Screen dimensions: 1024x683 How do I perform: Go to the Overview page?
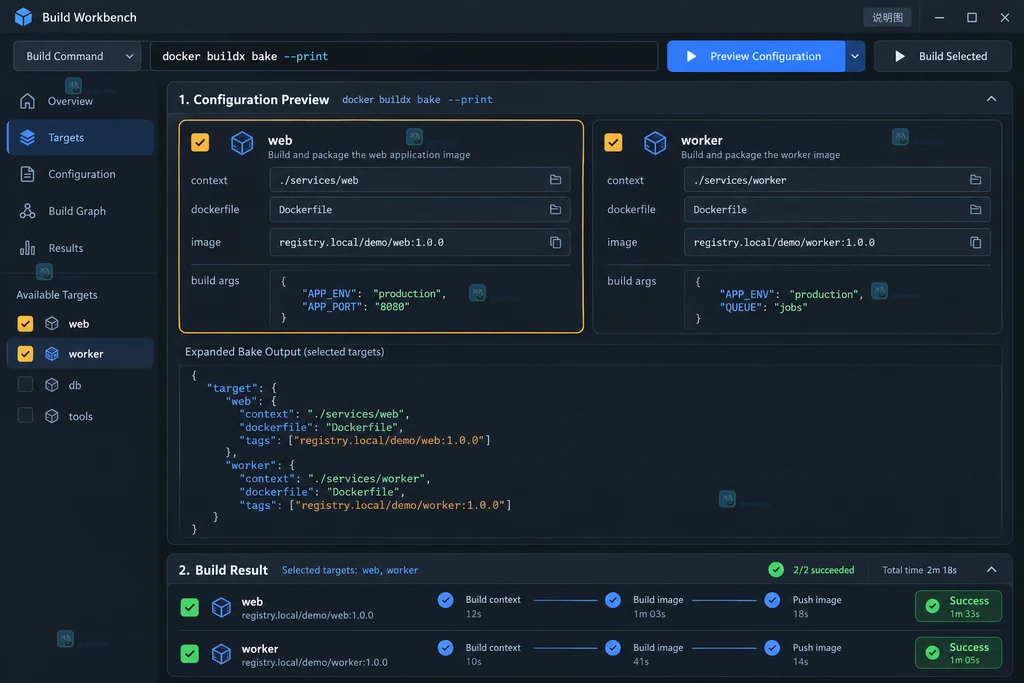[80, 101]
